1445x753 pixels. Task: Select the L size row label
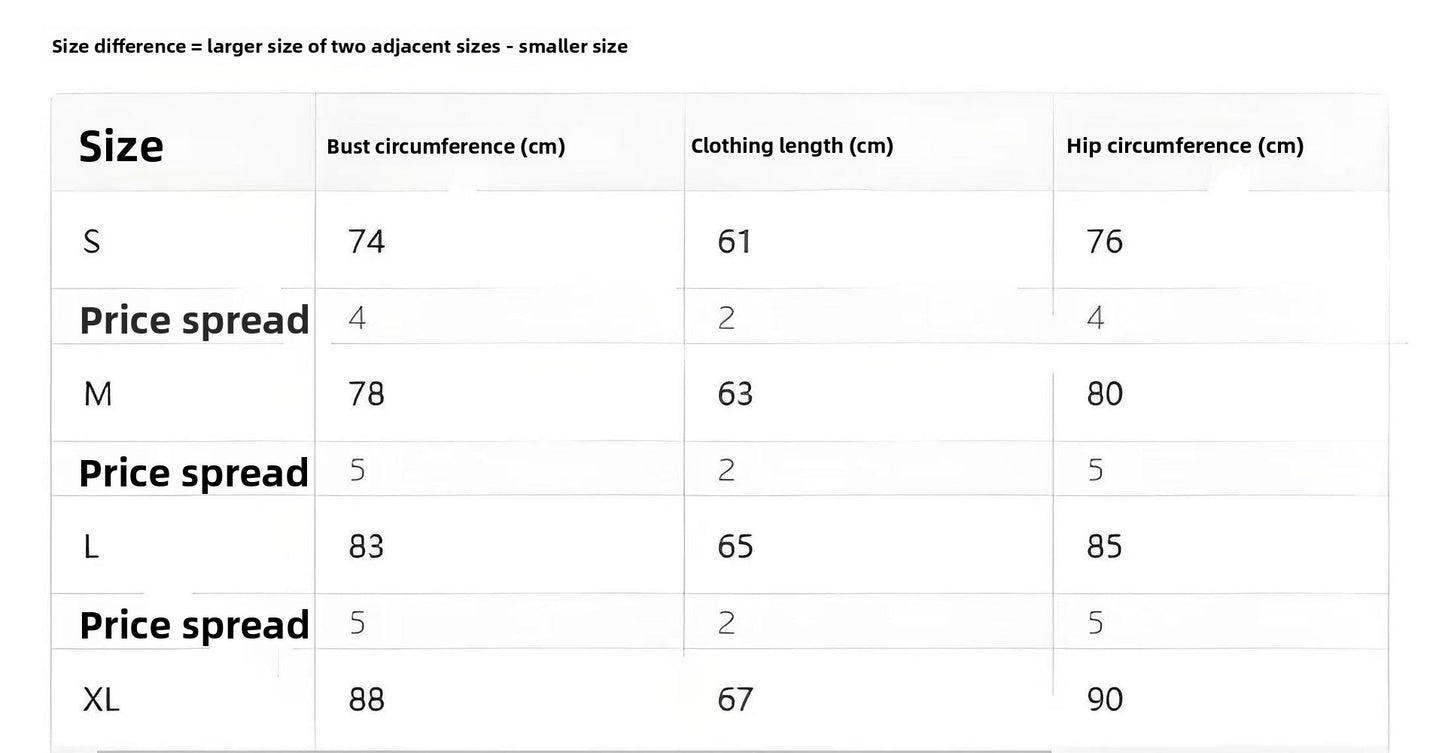point(91,547)
